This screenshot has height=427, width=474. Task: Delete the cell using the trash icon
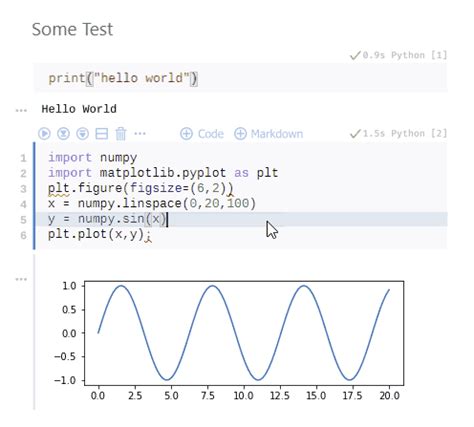point(121,134)
